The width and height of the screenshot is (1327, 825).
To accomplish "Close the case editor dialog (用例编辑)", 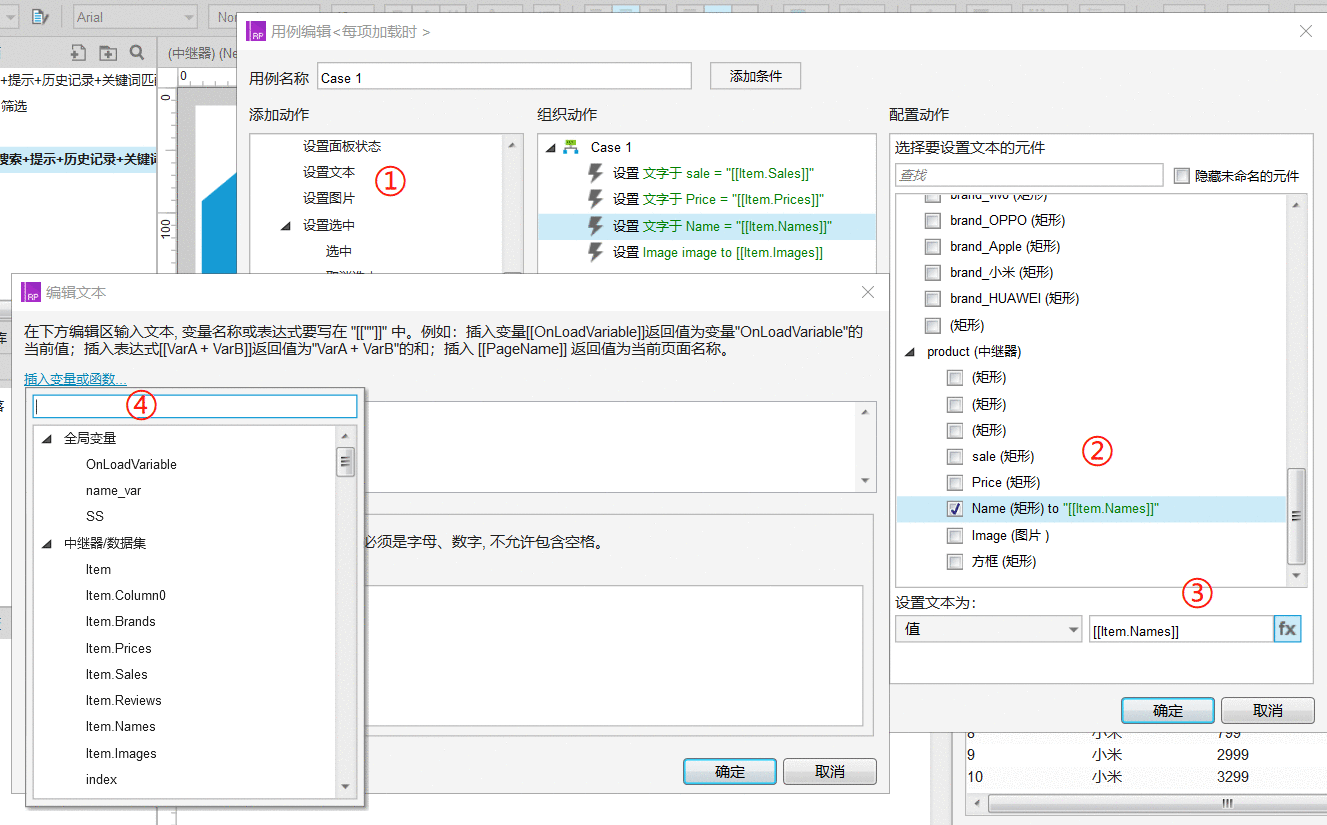I will click(1305, 32).
